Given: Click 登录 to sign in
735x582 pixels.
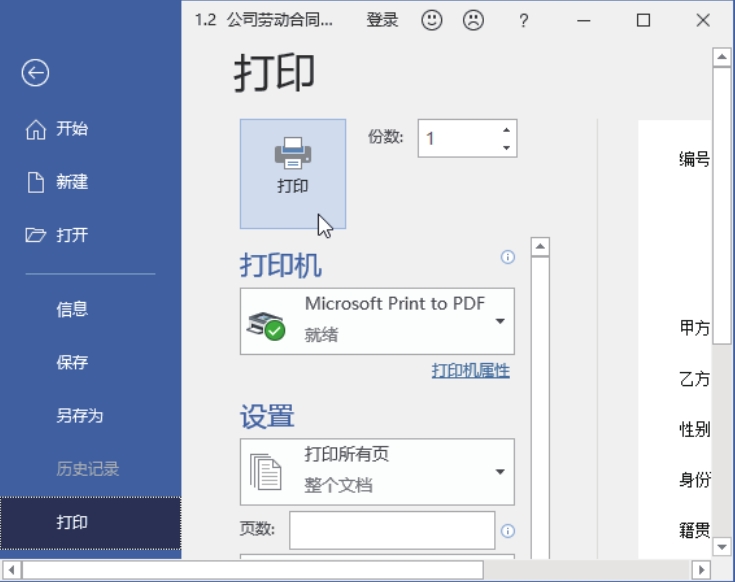Looking at the screenshot, I should pos(382,20).
